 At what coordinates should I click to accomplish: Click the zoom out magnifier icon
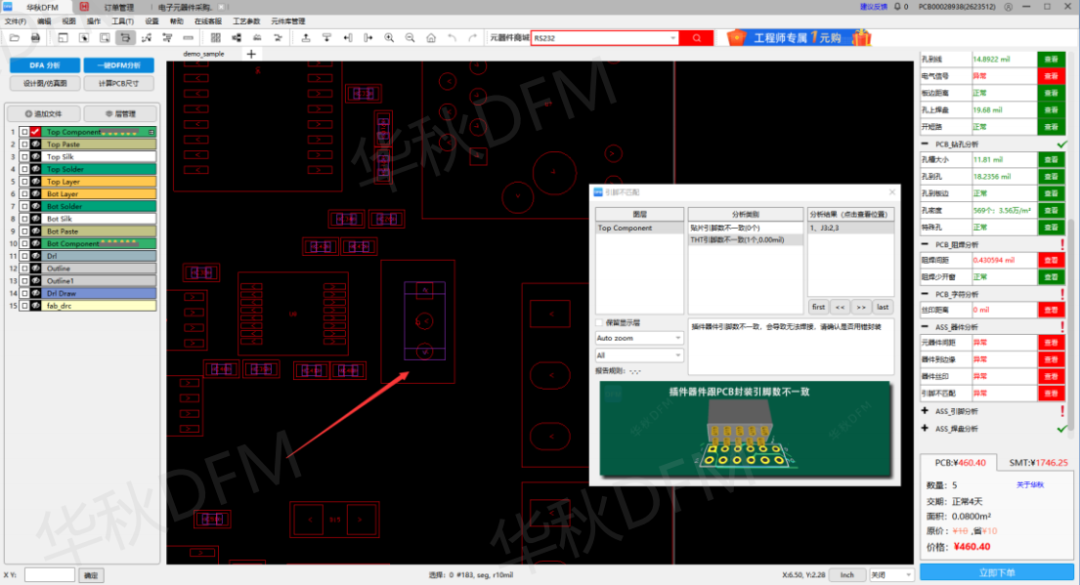pyautogui.click(x=410, y=38)
